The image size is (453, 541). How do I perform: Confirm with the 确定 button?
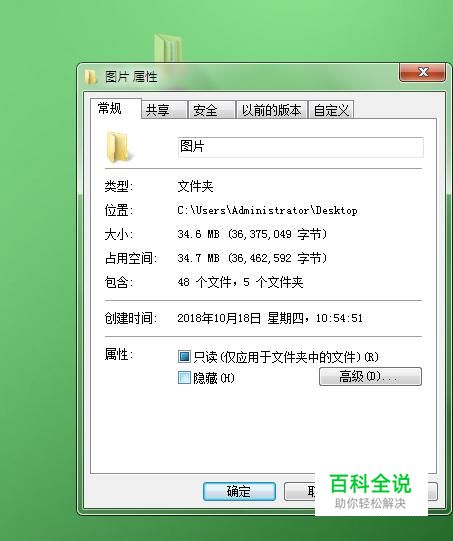[239, 491]
